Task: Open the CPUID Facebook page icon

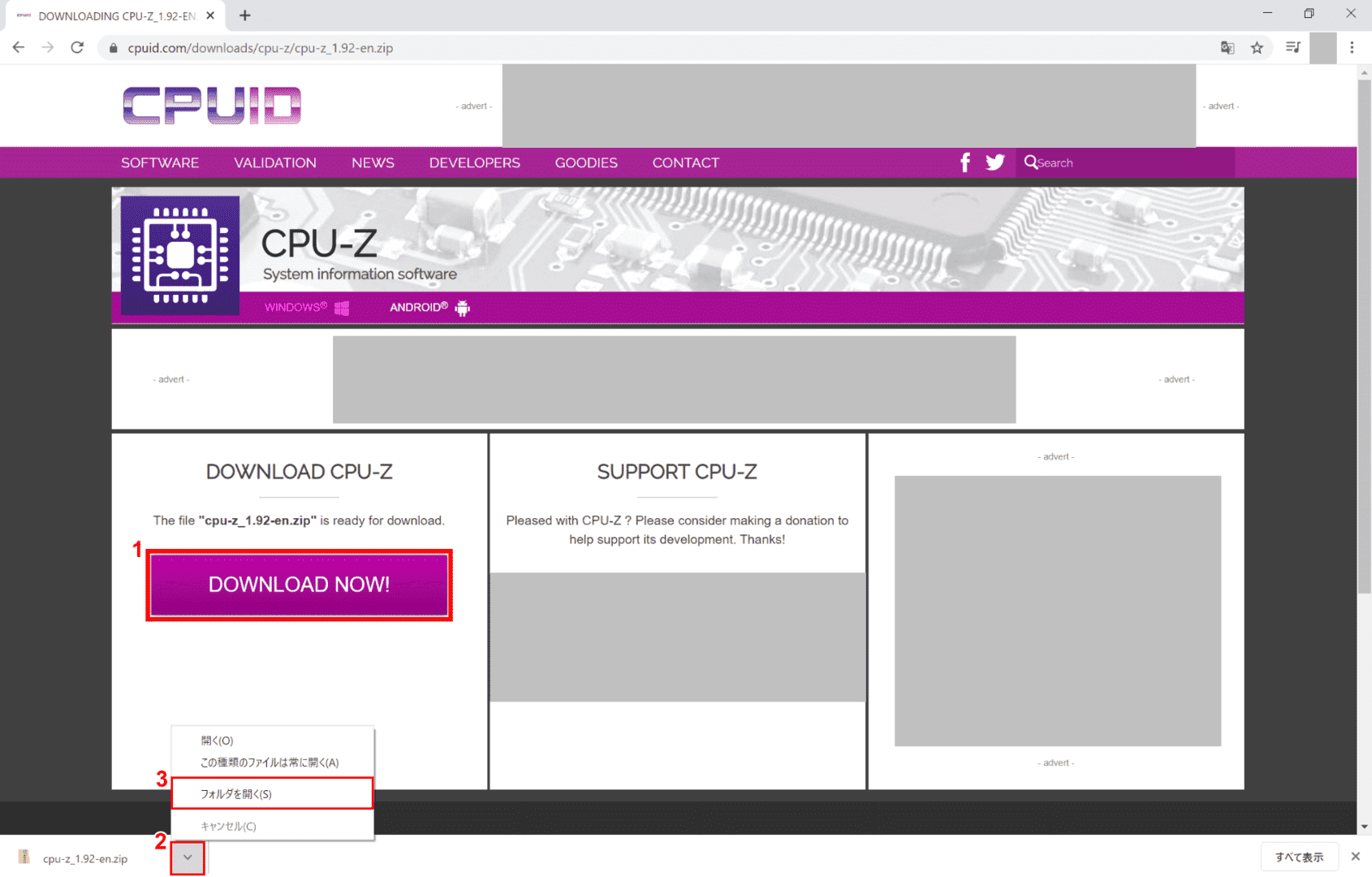Action: [964, 162]
